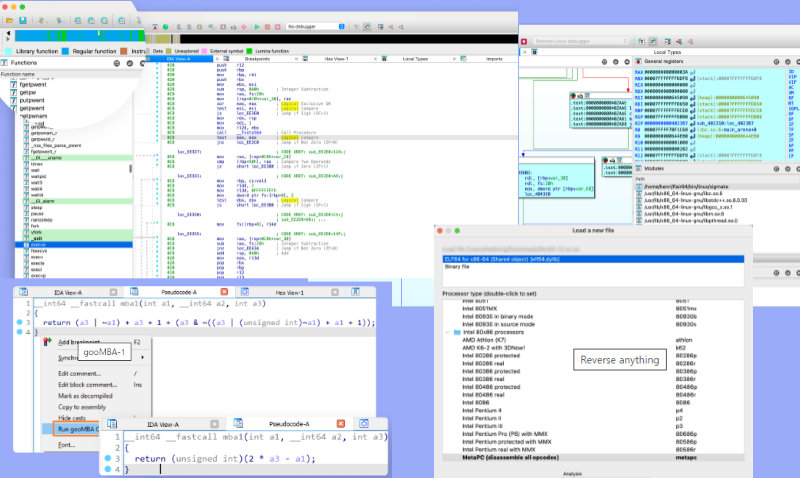Open the Imports tab

tap(494, 59)
